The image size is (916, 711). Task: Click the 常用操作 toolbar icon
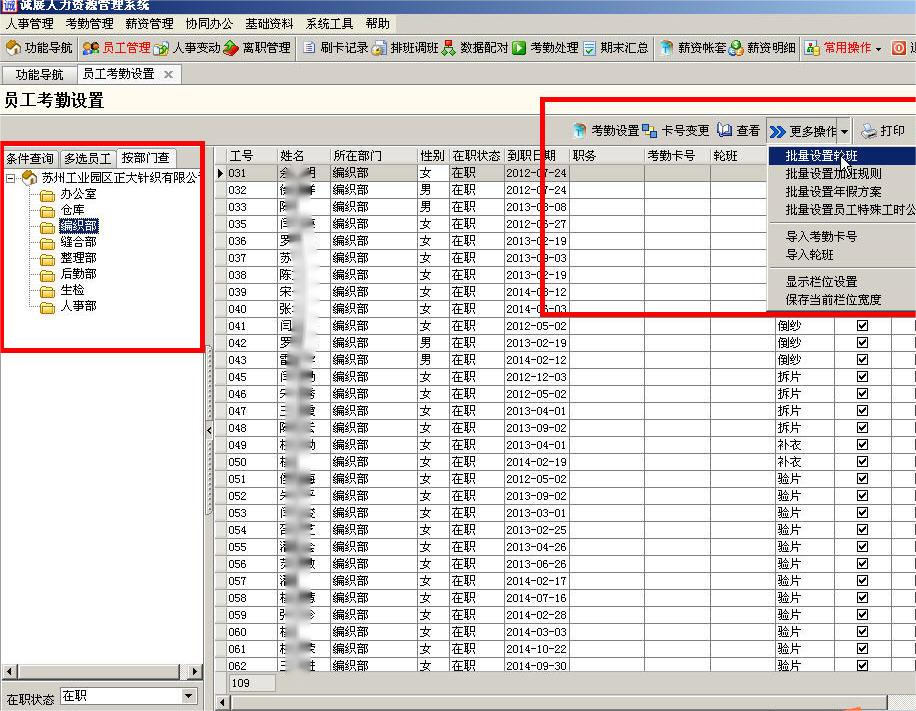click(x=812, y=48)
